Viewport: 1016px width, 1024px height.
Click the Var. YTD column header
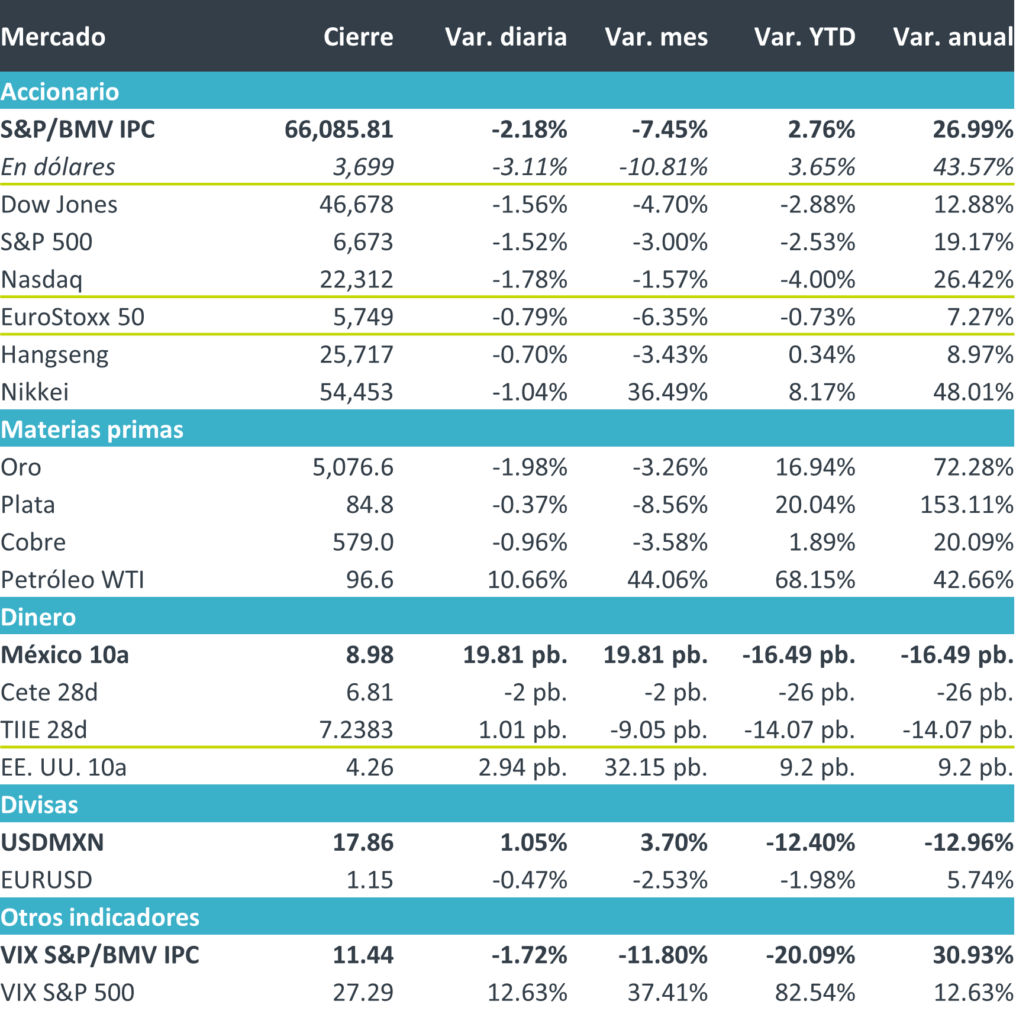(804, 37)
